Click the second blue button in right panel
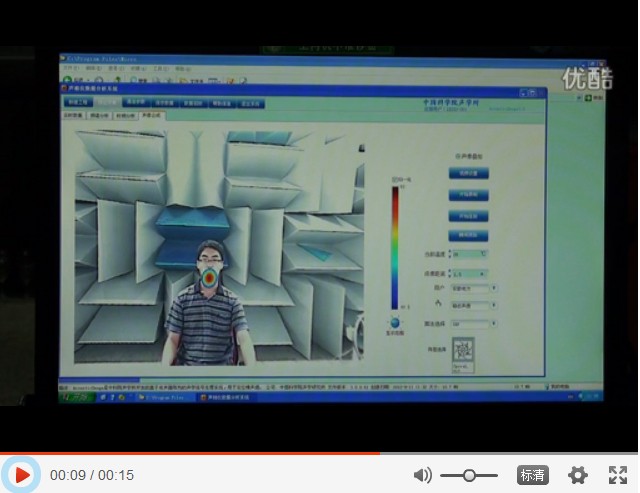 tap(469, 194)
